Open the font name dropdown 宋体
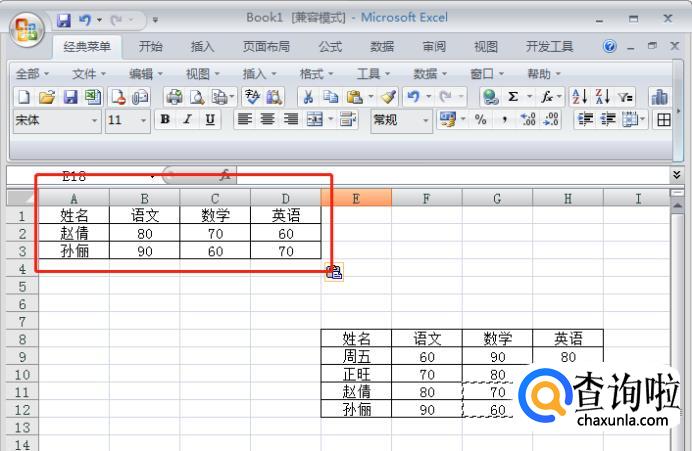 [94, 120]
